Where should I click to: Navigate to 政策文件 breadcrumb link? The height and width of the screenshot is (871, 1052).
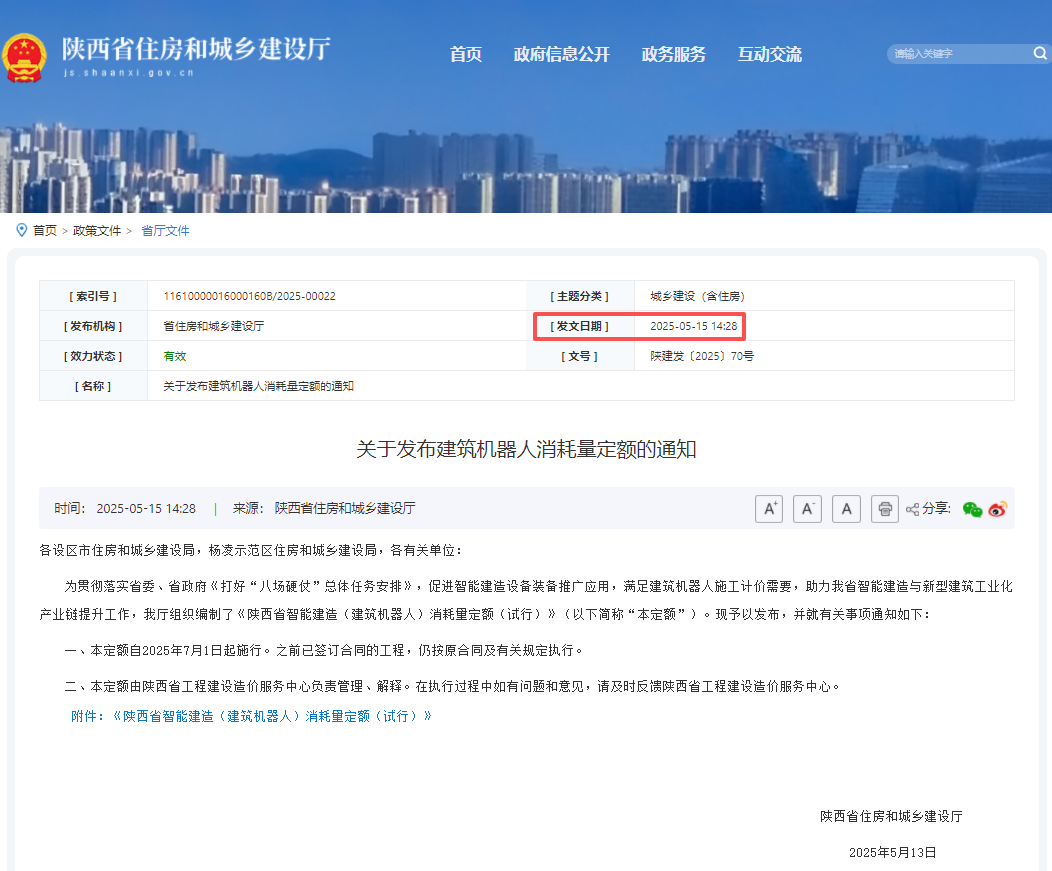97,231
